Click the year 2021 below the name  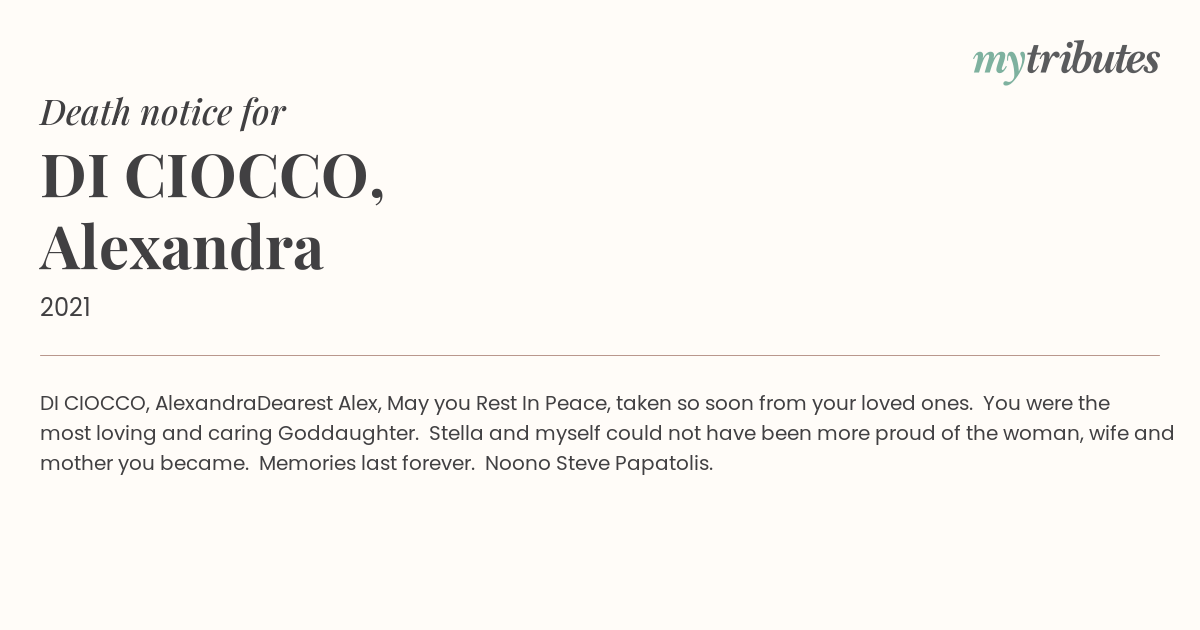pyautogui.click(x=65, y=307)
